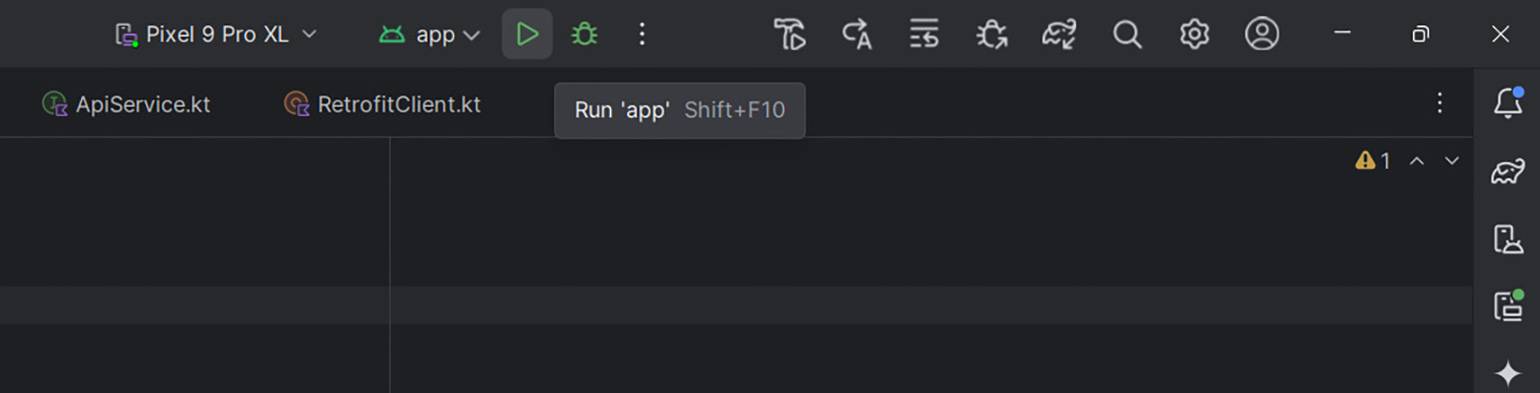Open the Gradle tool window in sidebar
This screenshot has height=393, width=1540.
1508,171
